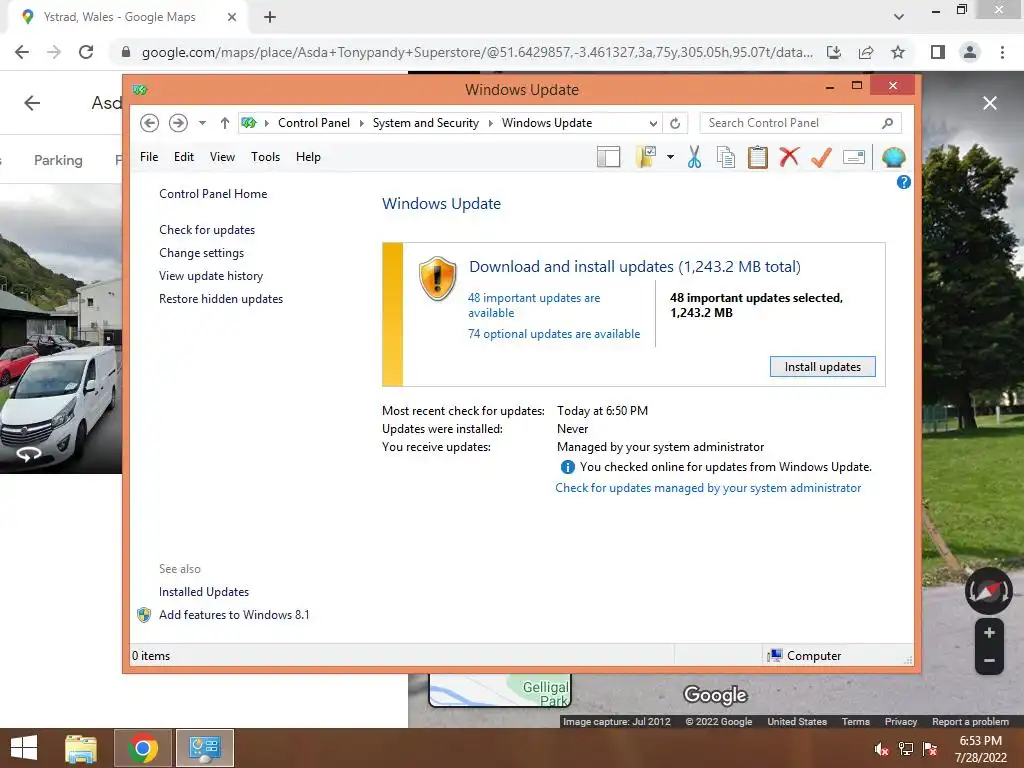The height and width of the screenshot is (768, 1024).
Task: Open the File menu
Action: [149, 157]
